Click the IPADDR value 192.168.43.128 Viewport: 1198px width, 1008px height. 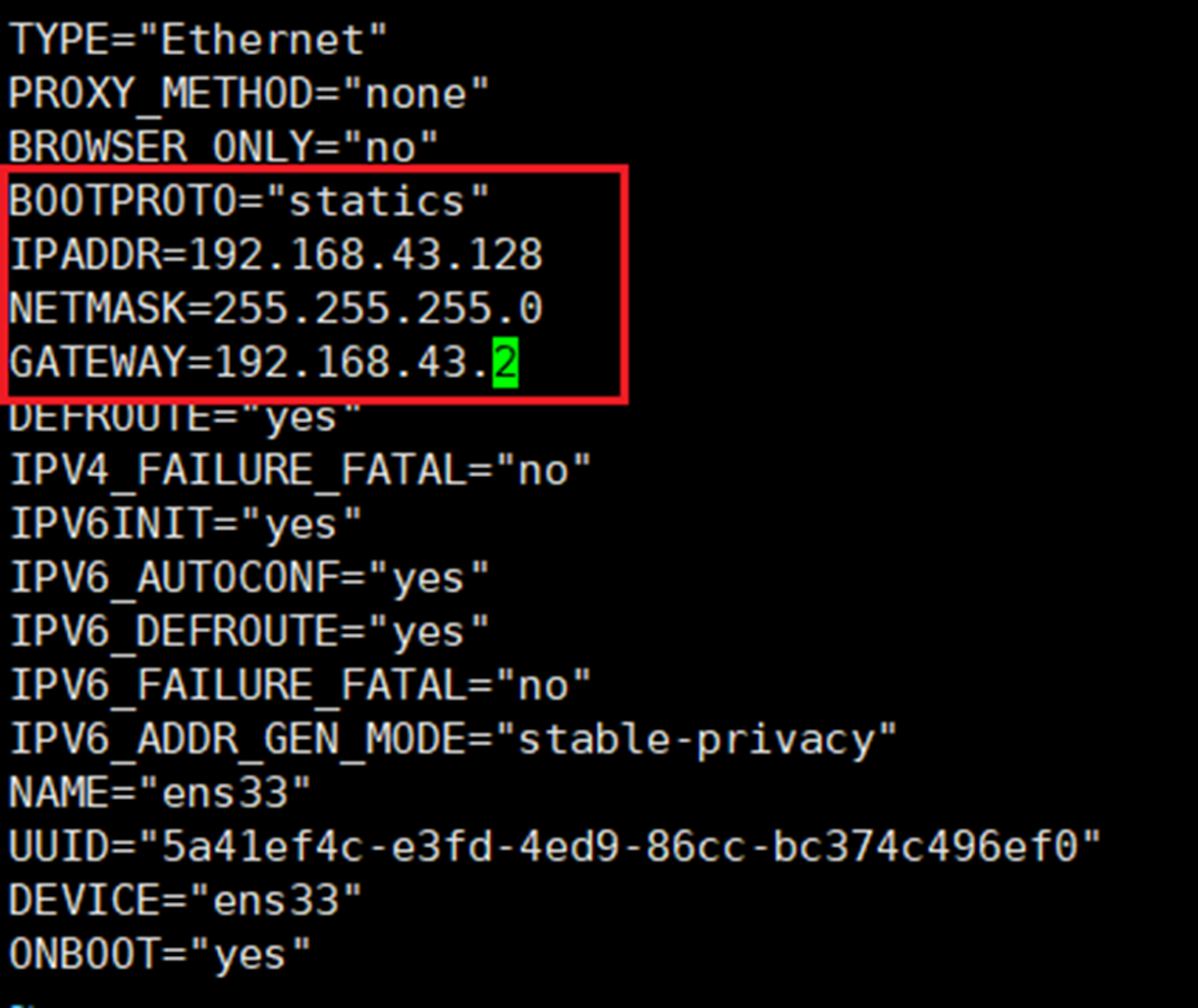click(365, 255)
